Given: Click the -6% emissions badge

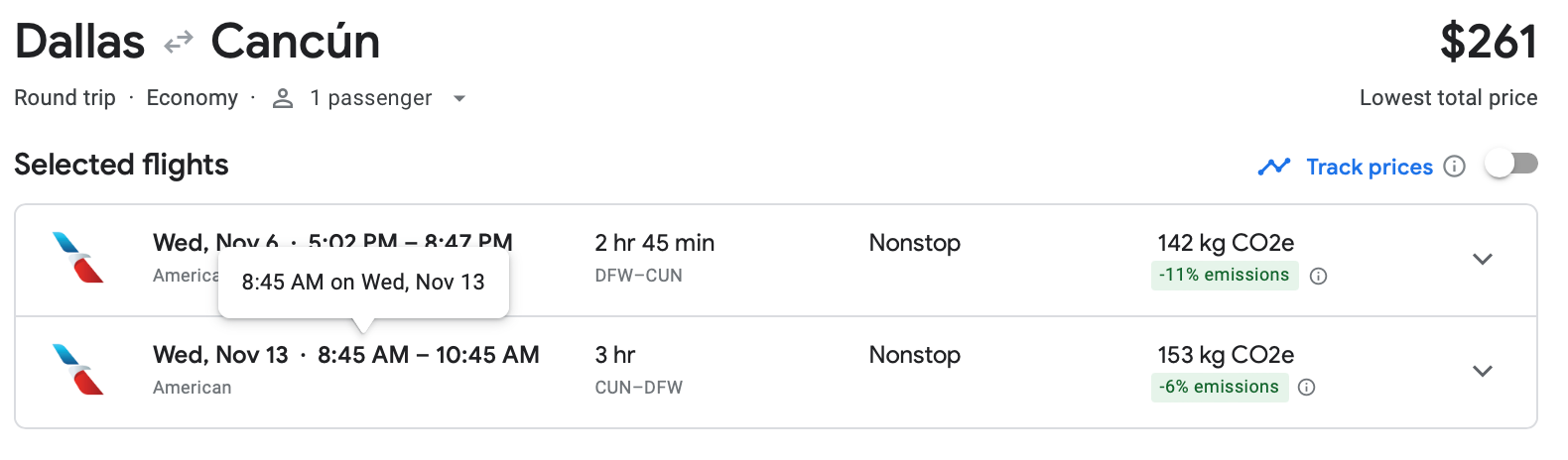Looking at the screenshot, I should [x=1219, y=387].
